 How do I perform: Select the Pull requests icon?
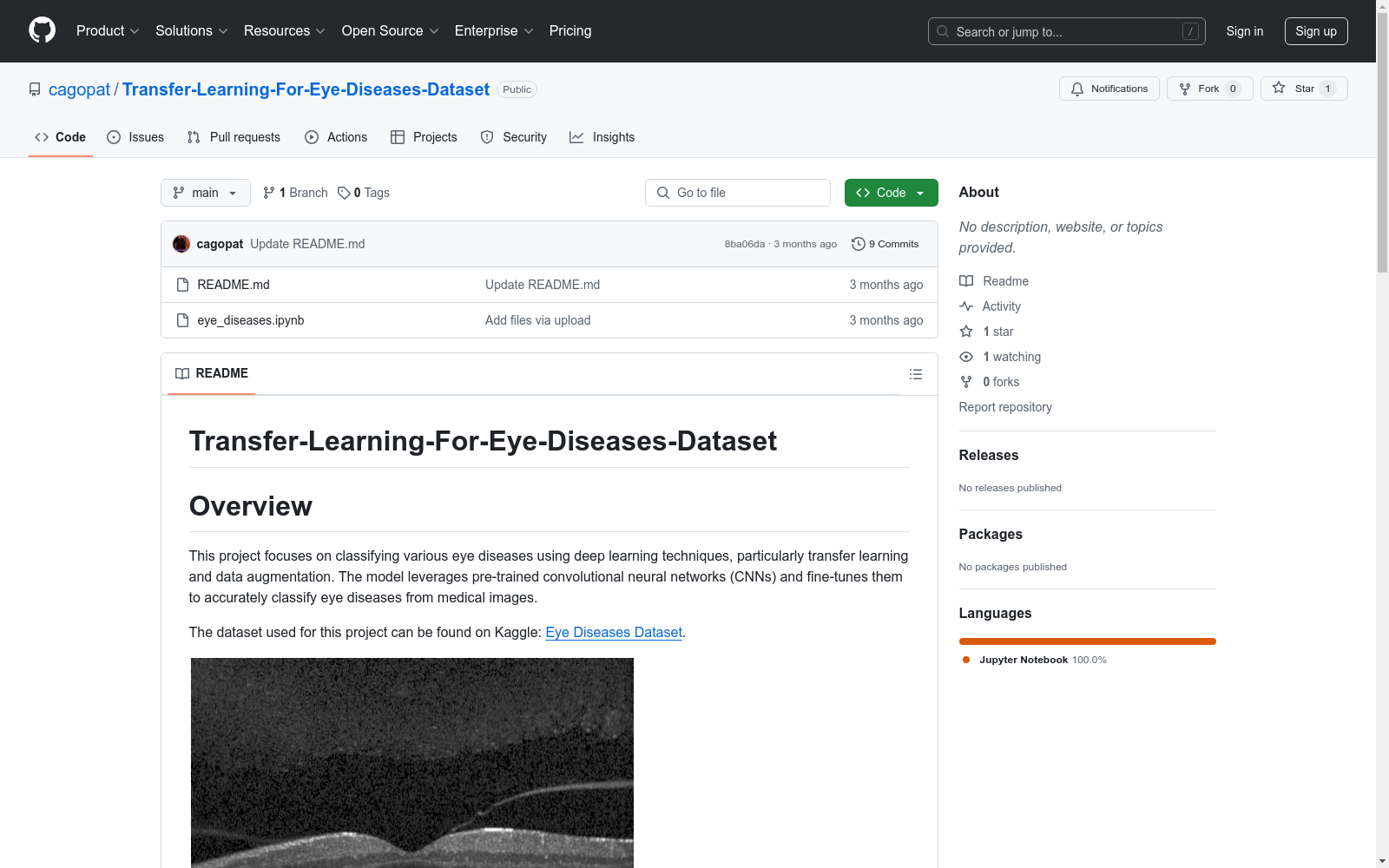[193, 137]
